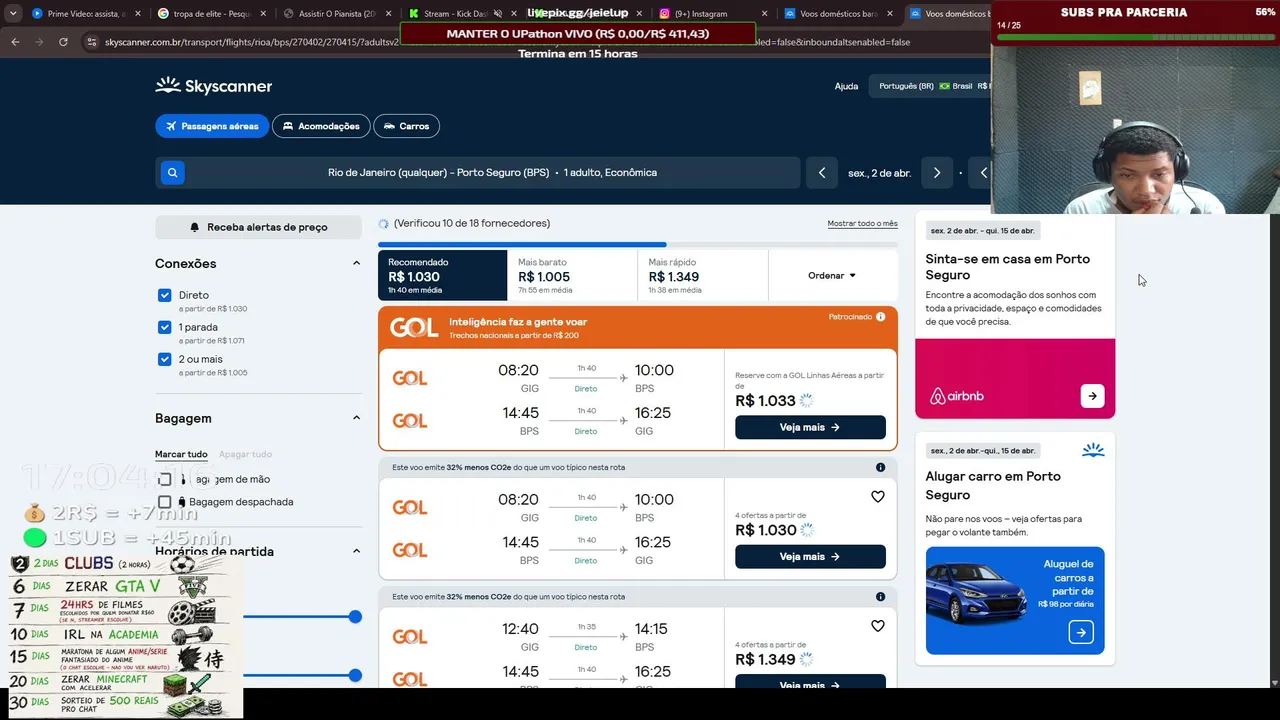
Task: Enable the Bagagem de mão checkbox
Action: (x=165, y=479)
